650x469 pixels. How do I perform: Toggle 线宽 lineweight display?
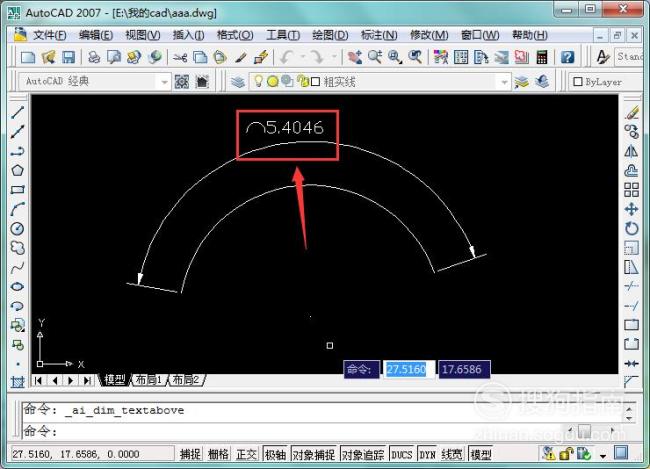[452, 454]
